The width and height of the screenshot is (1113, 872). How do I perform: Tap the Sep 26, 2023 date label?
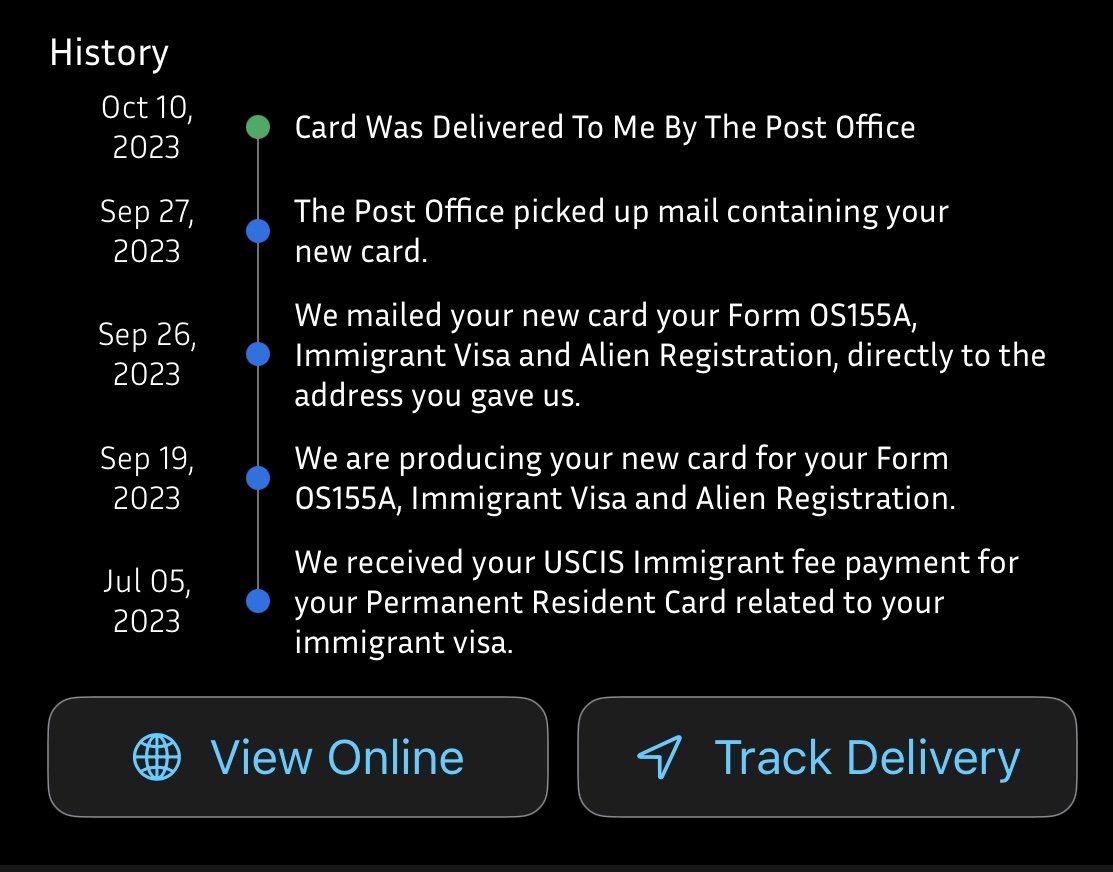pyautogui.click(x=147, y=354)
